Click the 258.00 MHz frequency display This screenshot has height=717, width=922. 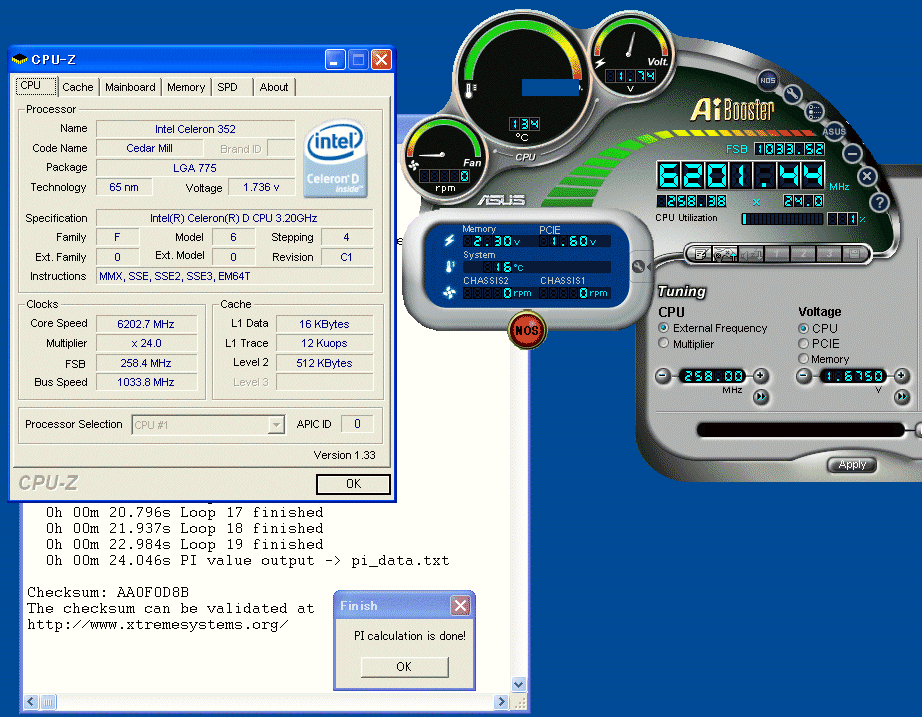coord(711,376)
